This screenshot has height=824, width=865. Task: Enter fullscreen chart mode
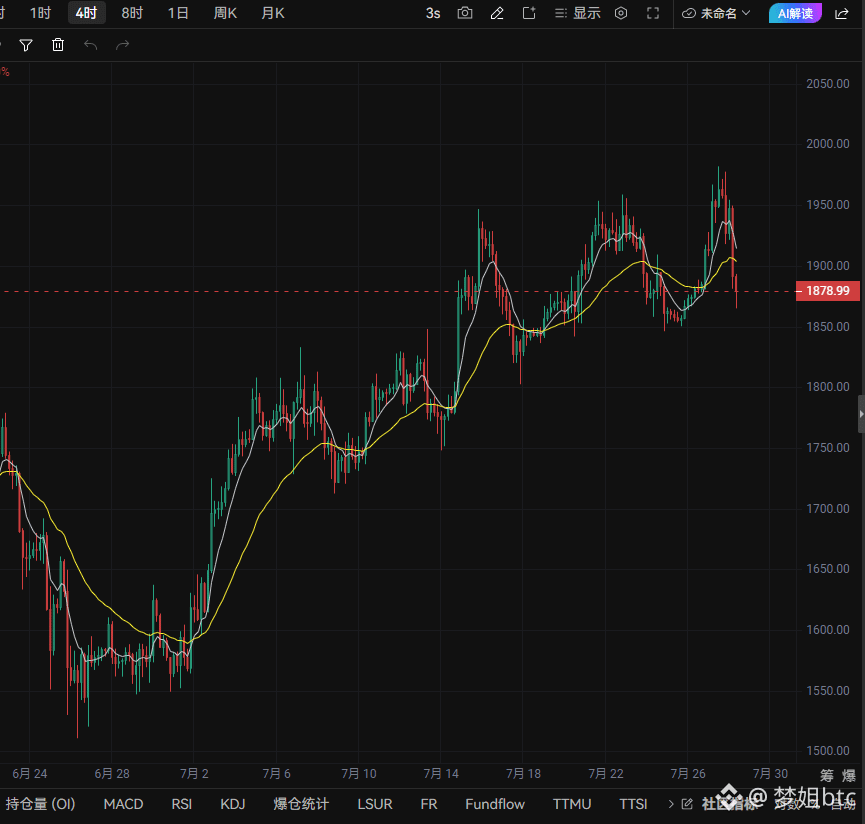tap(653, 13)
